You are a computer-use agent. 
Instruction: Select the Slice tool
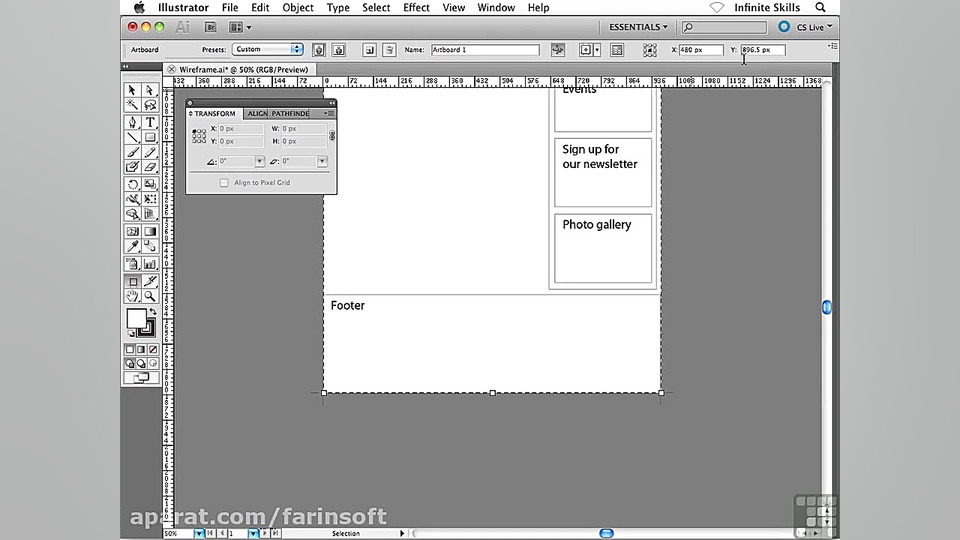click(x=150, y=281)
